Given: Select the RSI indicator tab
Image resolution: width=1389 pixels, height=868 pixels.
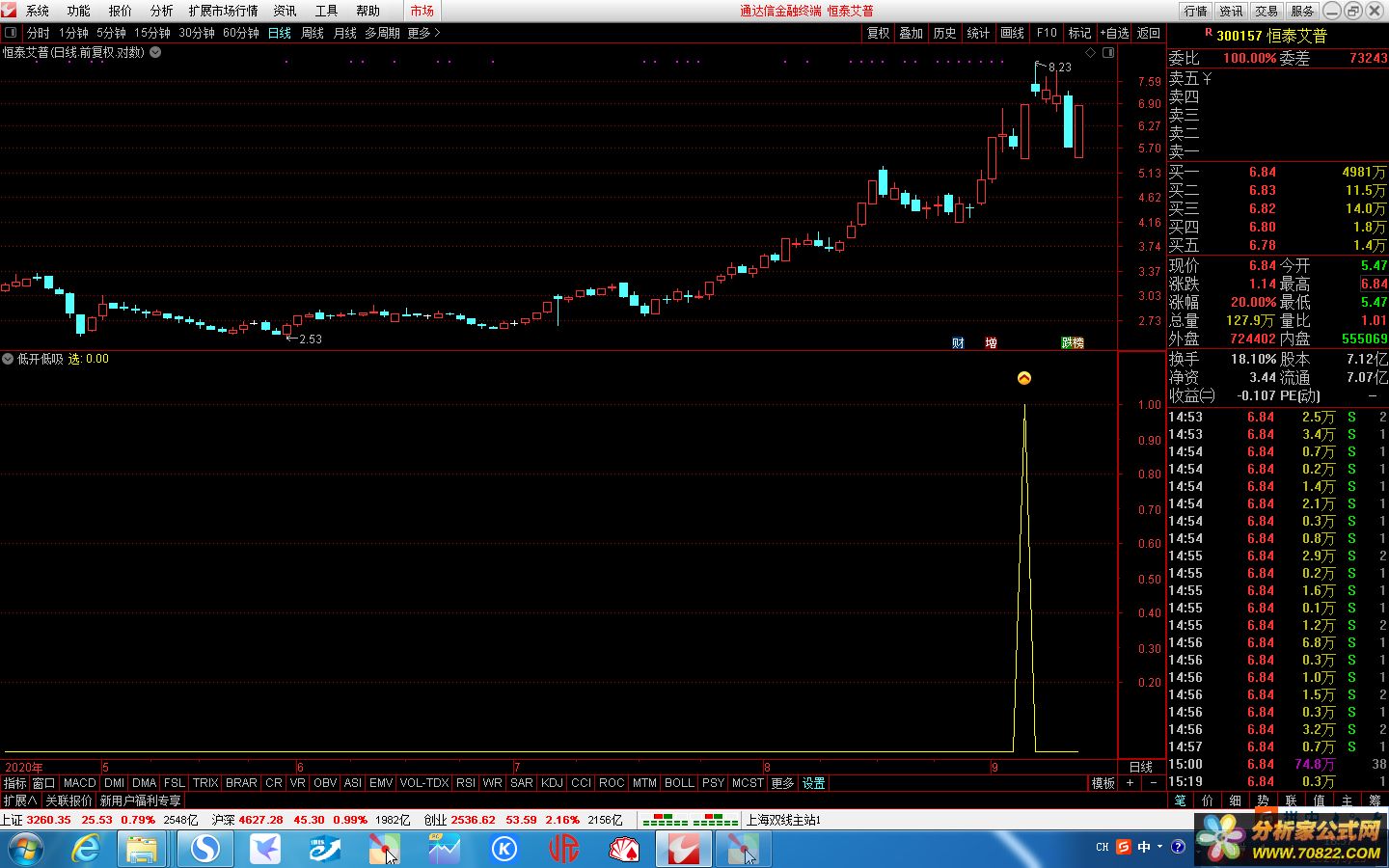Looking at the screenshot, I should pos(466,783).
